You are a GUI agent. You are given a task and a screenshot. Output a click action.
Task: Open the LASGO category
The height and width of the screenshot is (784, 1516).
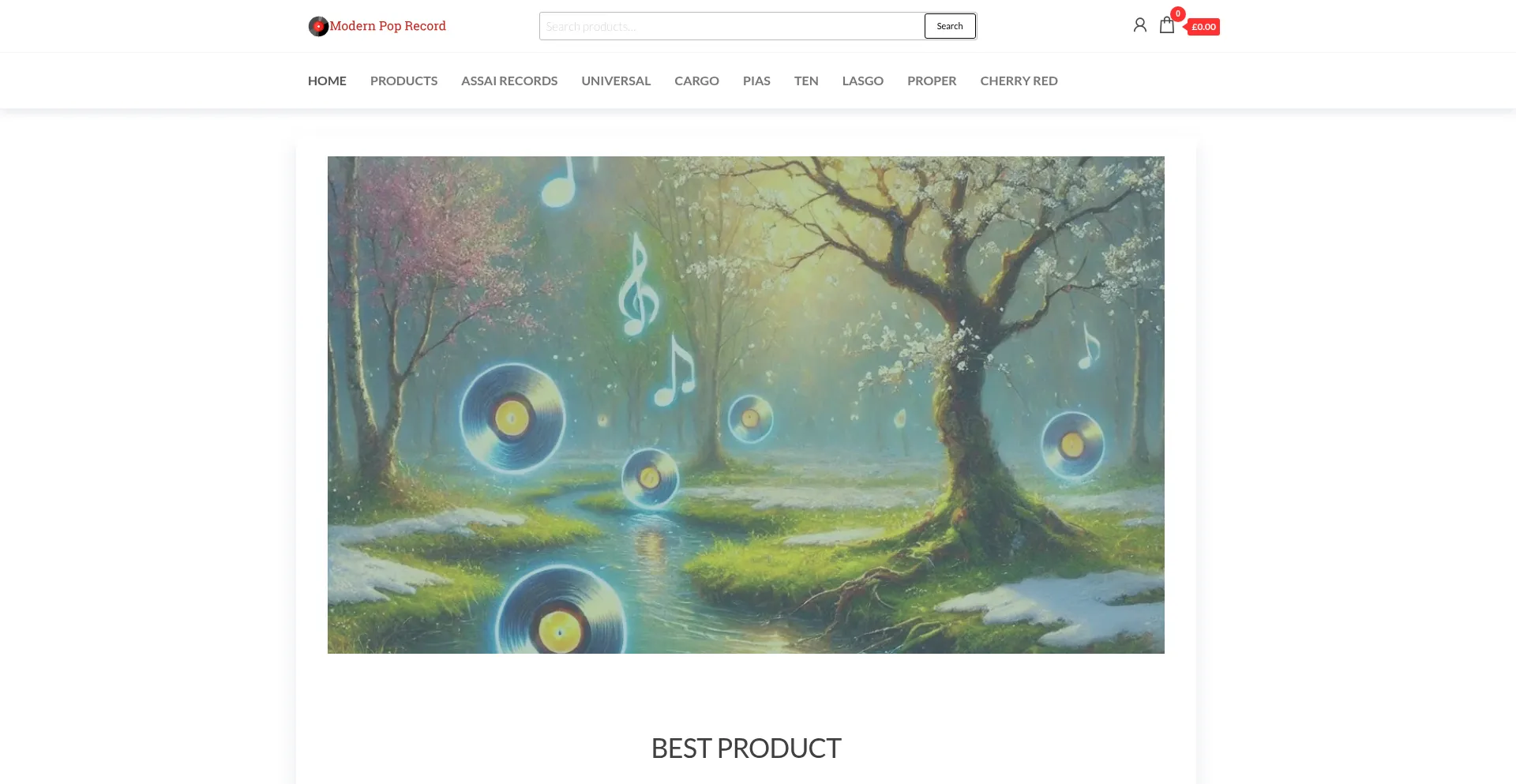(862, 81)
